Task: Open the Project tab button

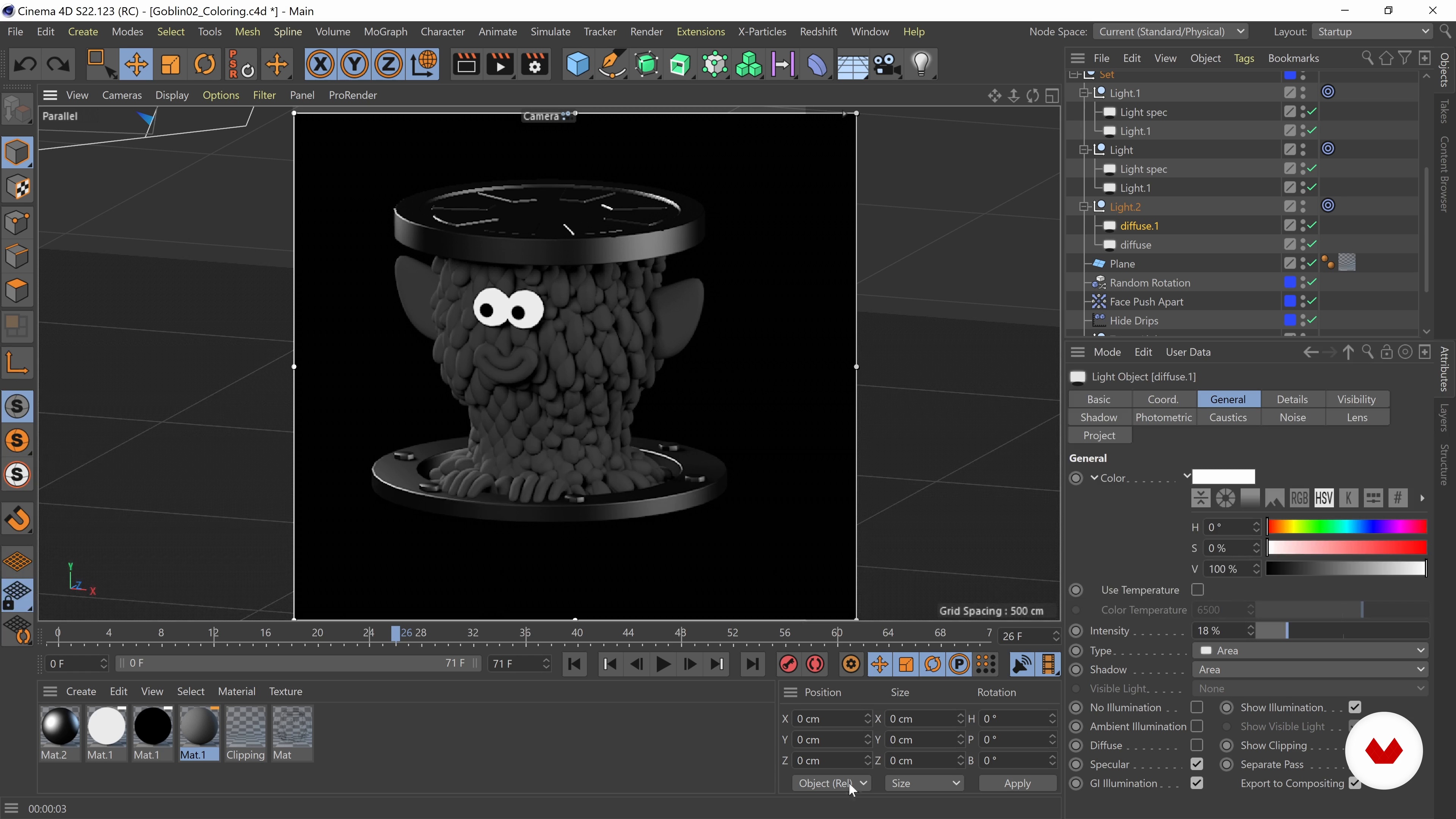Action: [x=1099, y=435]
